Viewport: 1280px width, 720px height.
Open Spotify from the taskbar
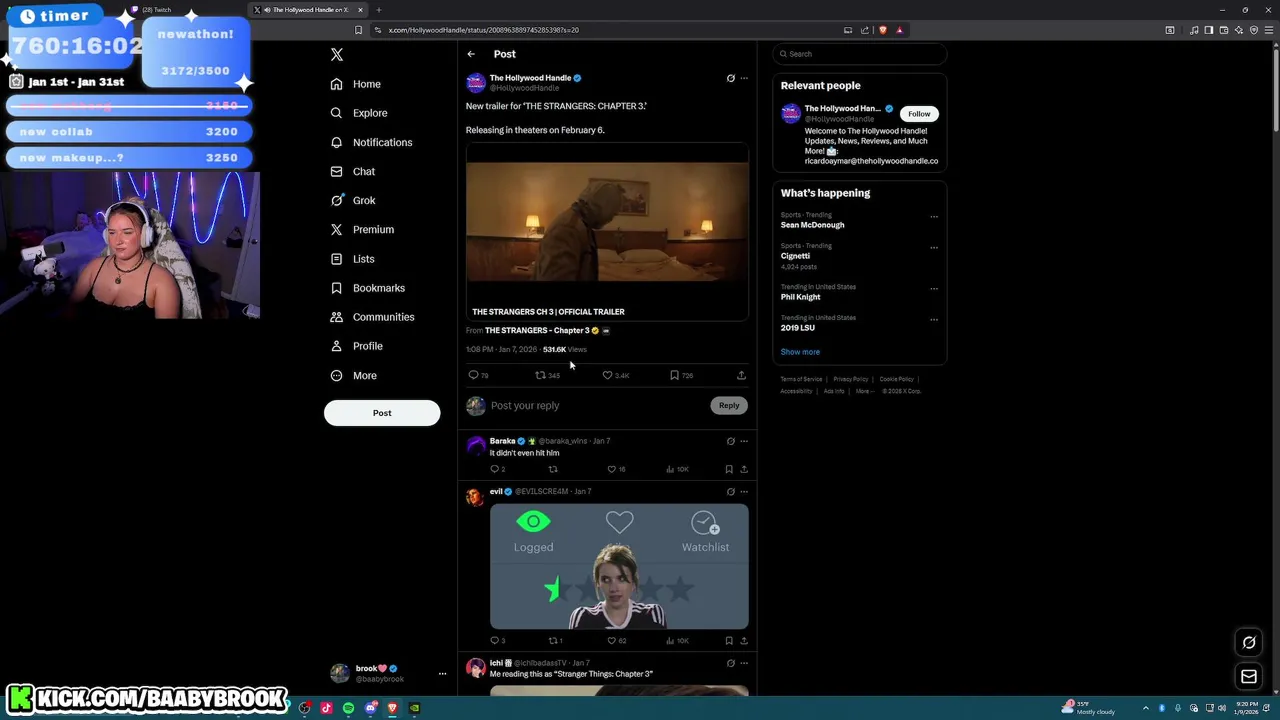(348, 708)
